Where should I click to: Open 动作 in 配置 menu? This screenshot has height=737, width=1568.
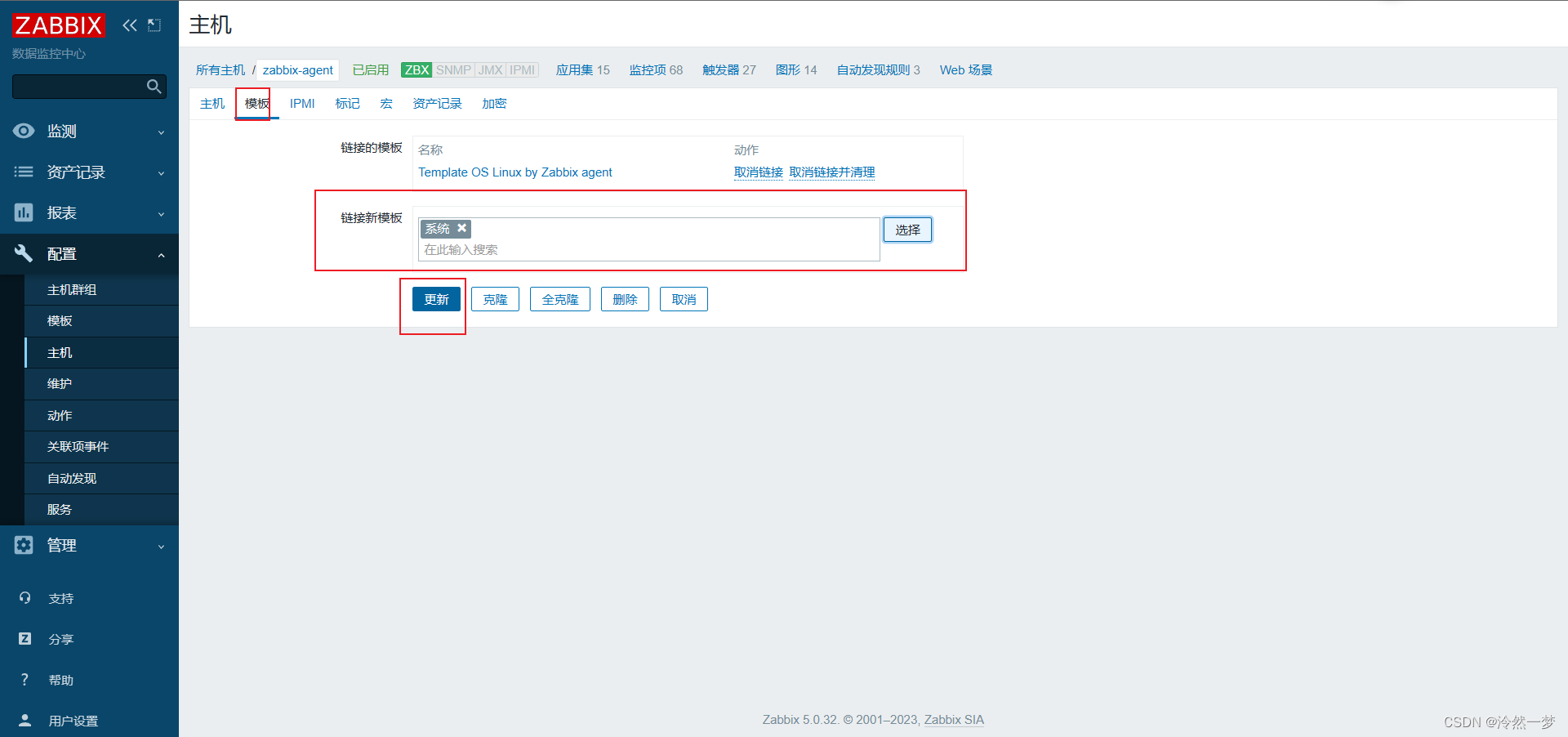(x=102, y=416)
